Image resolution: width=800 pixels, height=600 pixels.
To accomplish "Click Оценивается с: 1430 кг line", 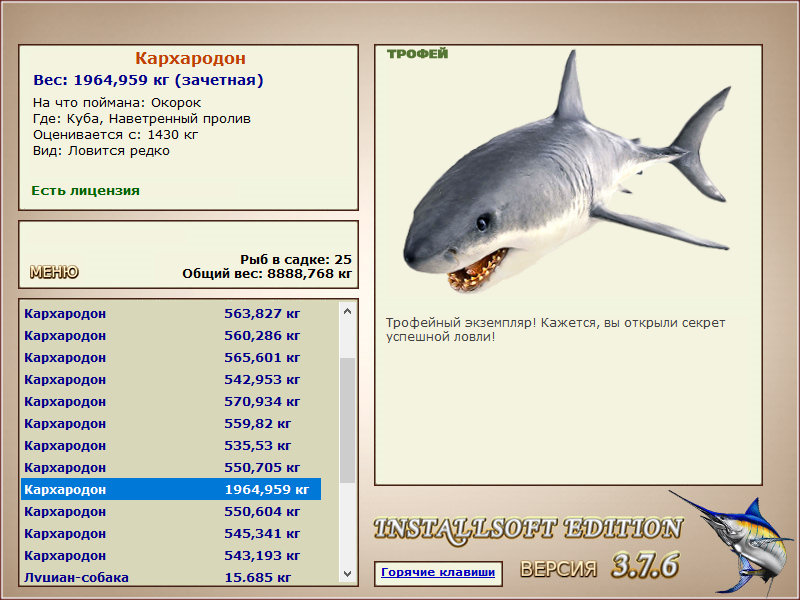I will tap(115, 135).
